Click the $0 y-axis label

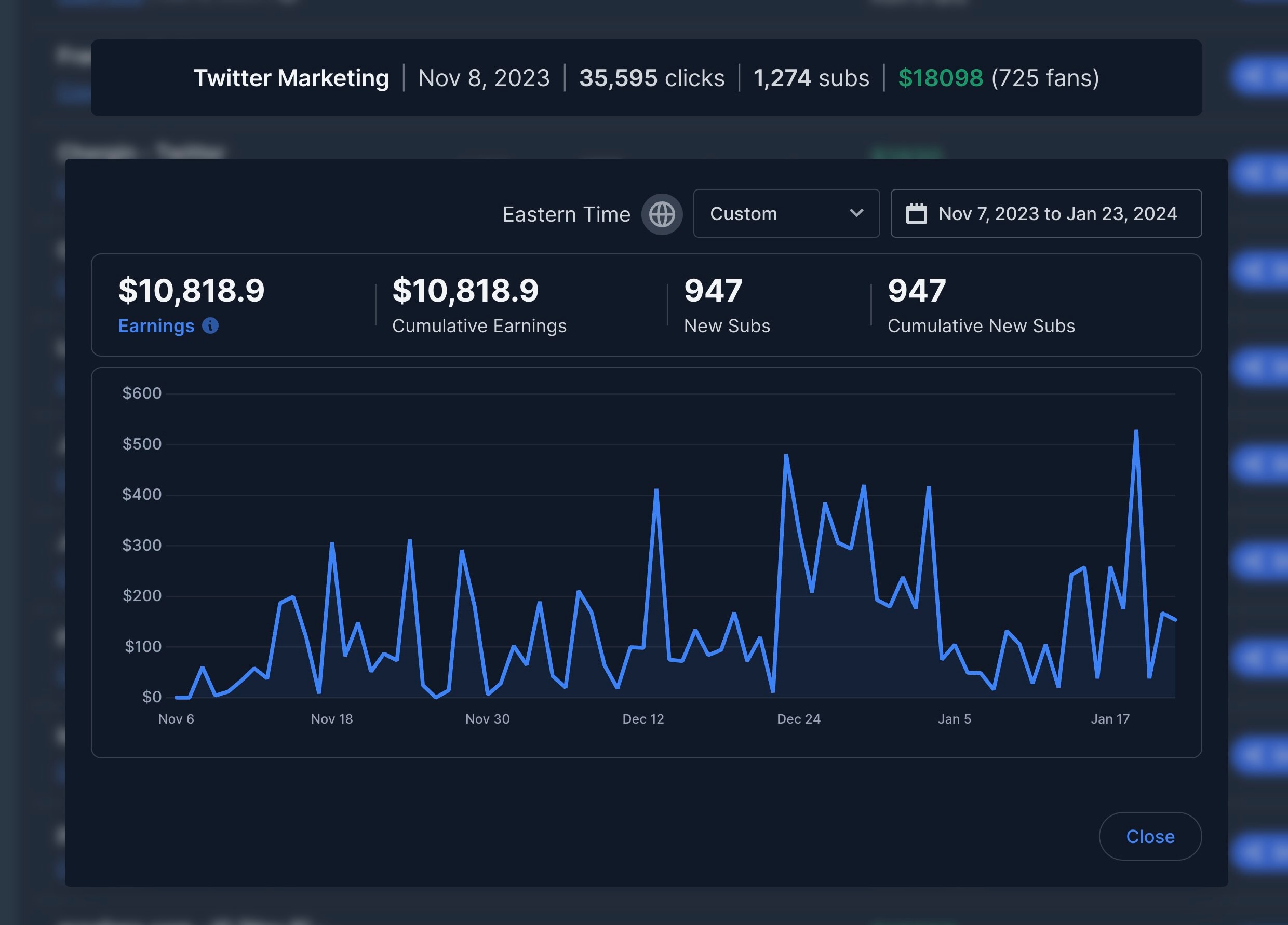pyautogui.click(x=152, y=697)
